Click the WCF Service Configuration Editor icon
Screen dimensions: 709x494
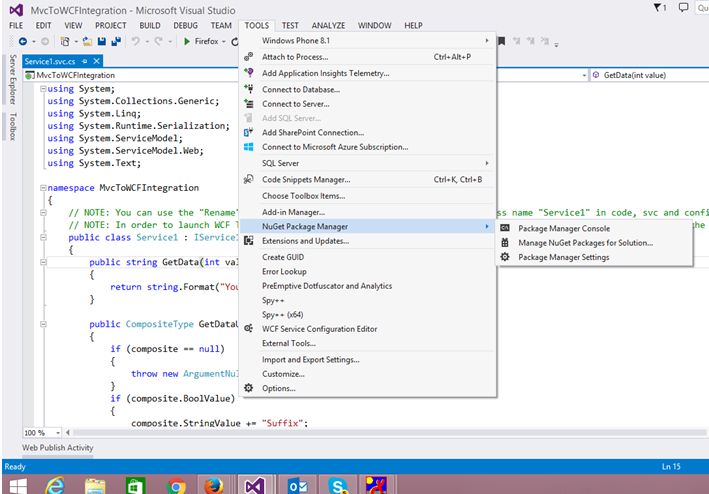coord(249,329)
